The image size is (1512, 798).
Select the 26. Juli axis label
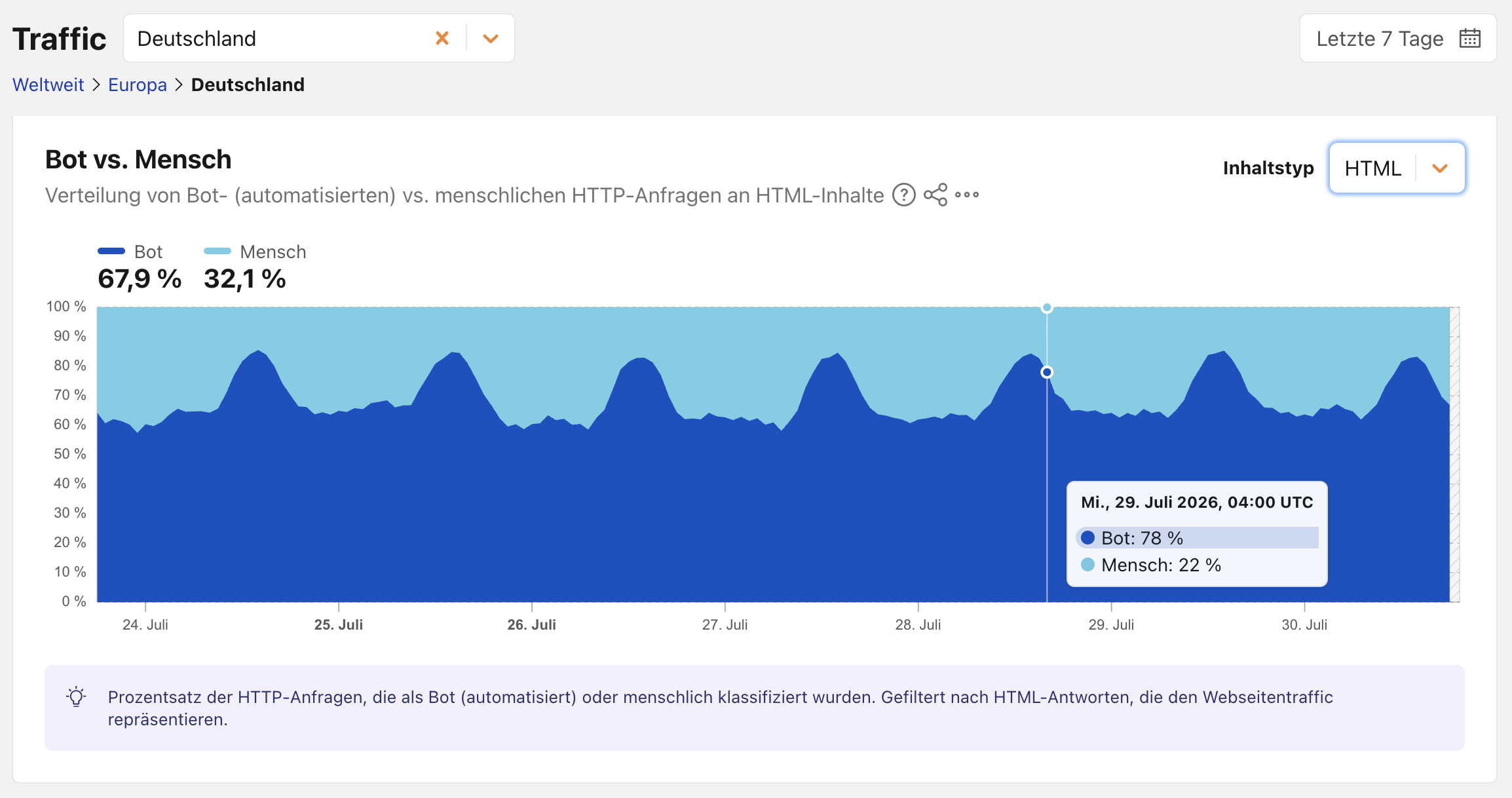tap(532, 624)
